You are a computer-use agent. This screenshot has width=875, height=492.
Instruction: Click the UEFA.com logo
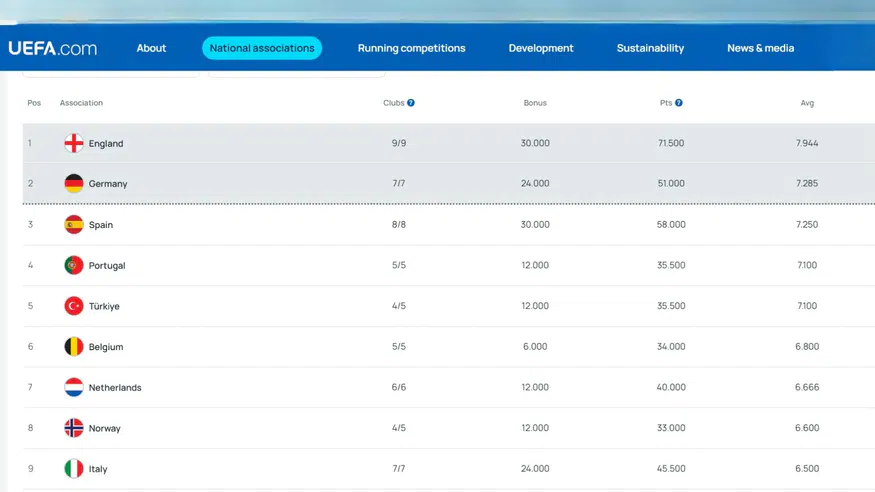coord(52,49)
